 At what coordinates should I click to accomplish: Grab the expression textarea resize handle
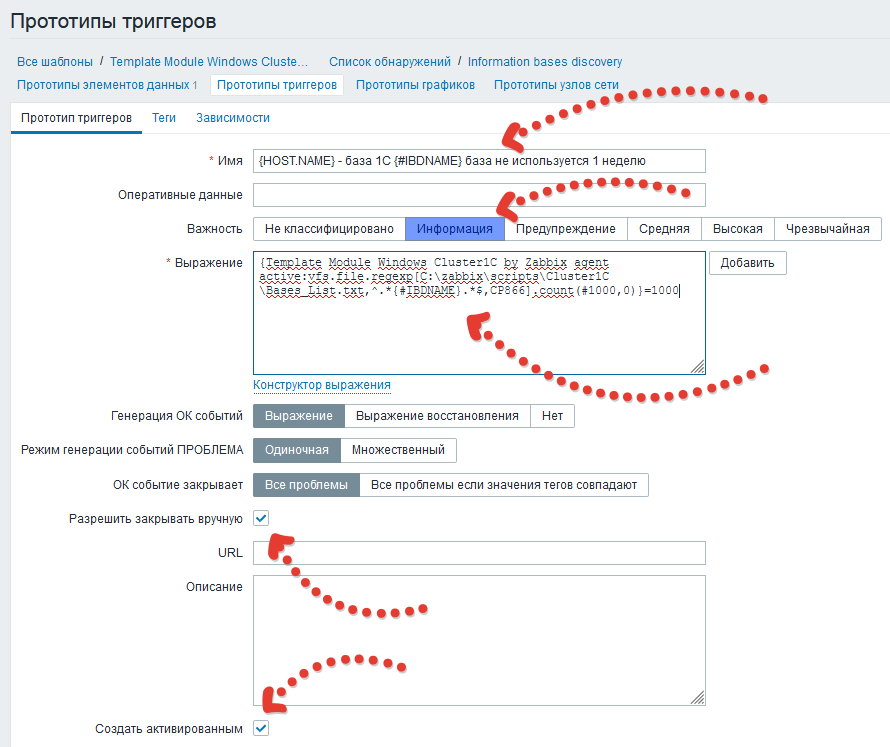coord(698,367)
